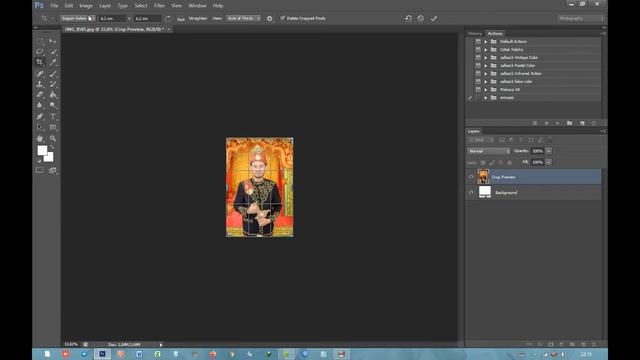Select the Eyedropper tool
Image resolution: width=640 pixels, height=360 pixels.
click(x=53, y=62)
